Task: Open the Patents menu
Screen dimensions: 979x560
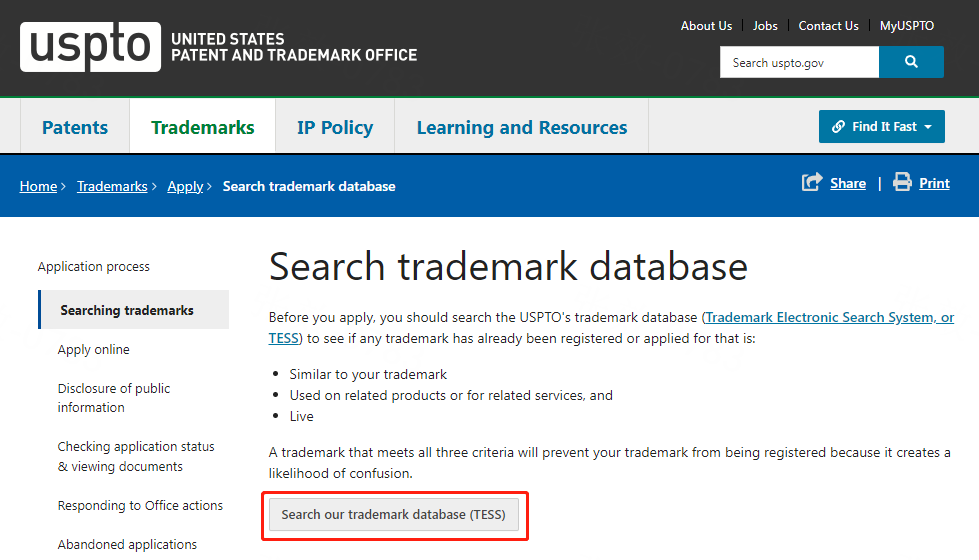Action: (x=75, y=127)
